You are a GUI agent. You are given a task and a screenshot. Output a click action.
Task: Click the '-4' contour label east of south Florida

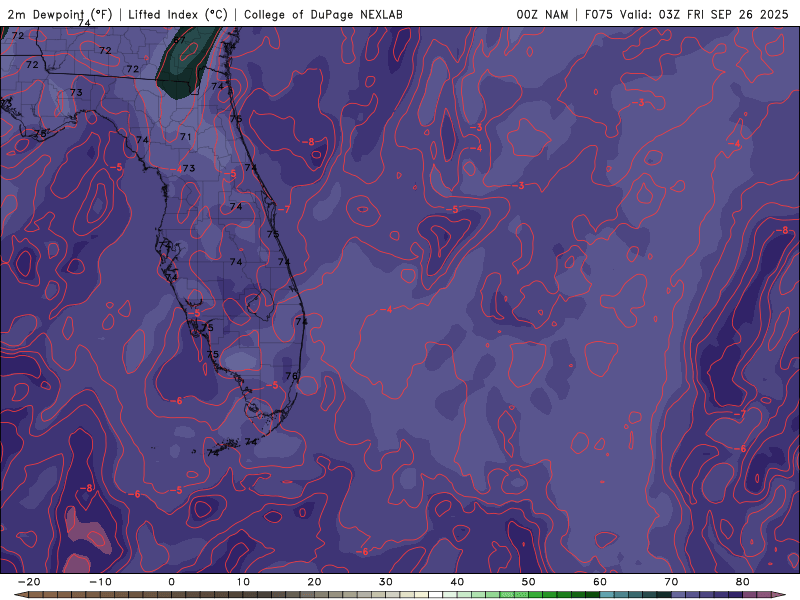click(388, 309)
